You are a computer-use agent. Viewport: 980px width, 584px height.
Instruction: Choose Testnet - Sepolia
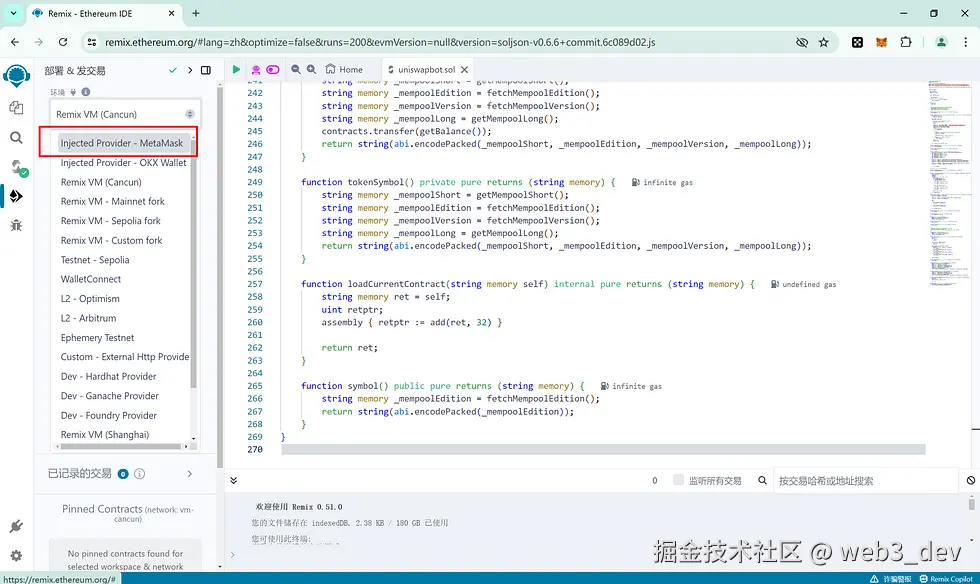(x=95, y=259)
